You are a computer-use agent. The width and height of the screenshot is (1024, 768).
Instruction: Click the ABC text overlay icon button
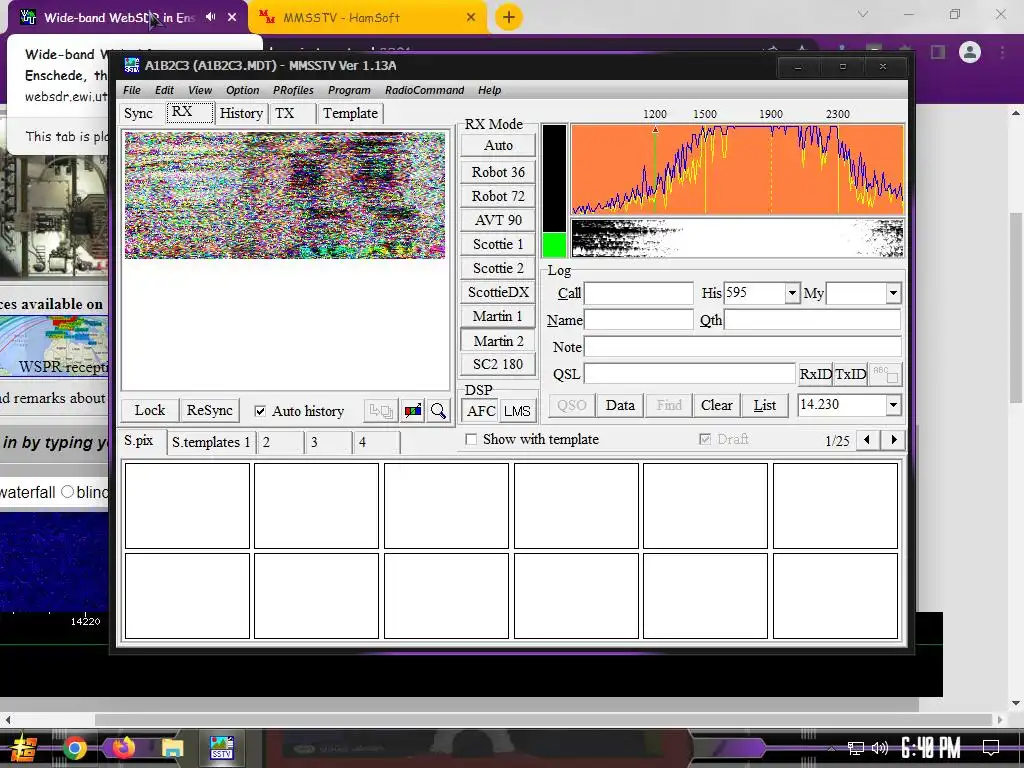886,374
